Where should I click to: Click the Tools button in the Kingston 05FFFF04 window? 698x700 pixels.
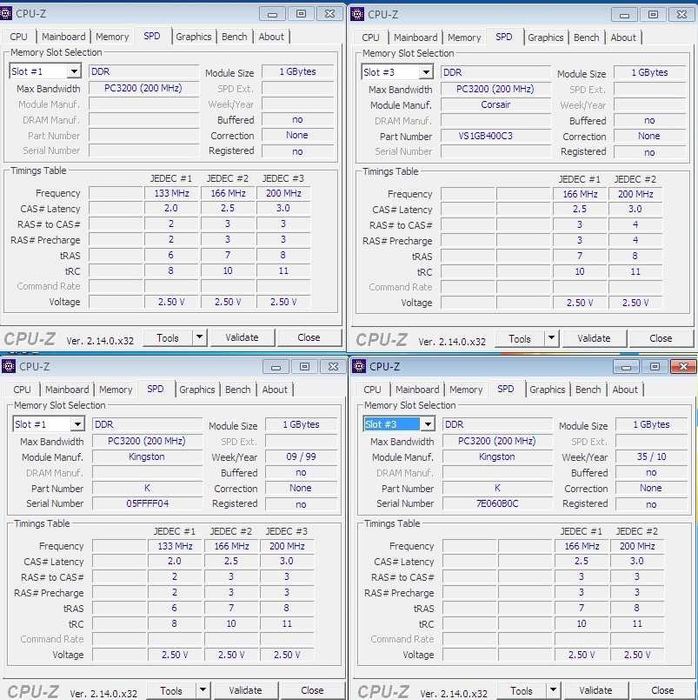coord(171,691)
